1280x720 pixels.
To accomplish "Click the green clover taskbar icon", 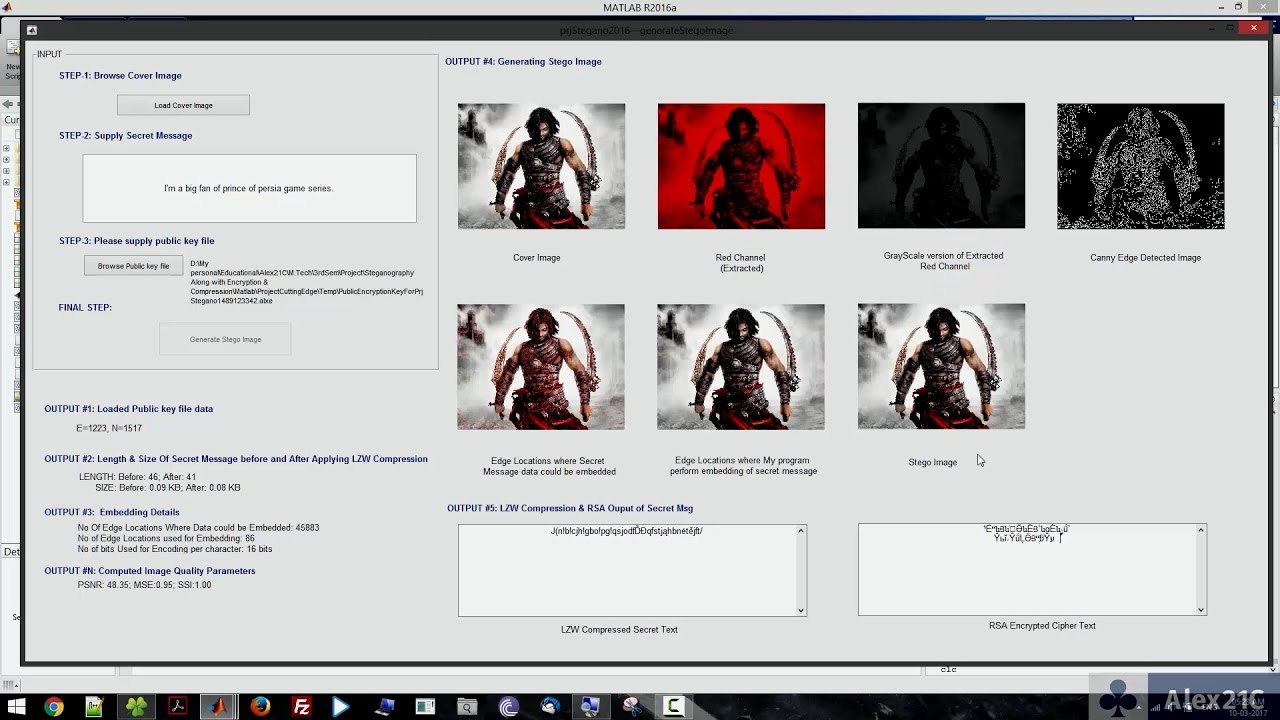I will click(136, 707).
